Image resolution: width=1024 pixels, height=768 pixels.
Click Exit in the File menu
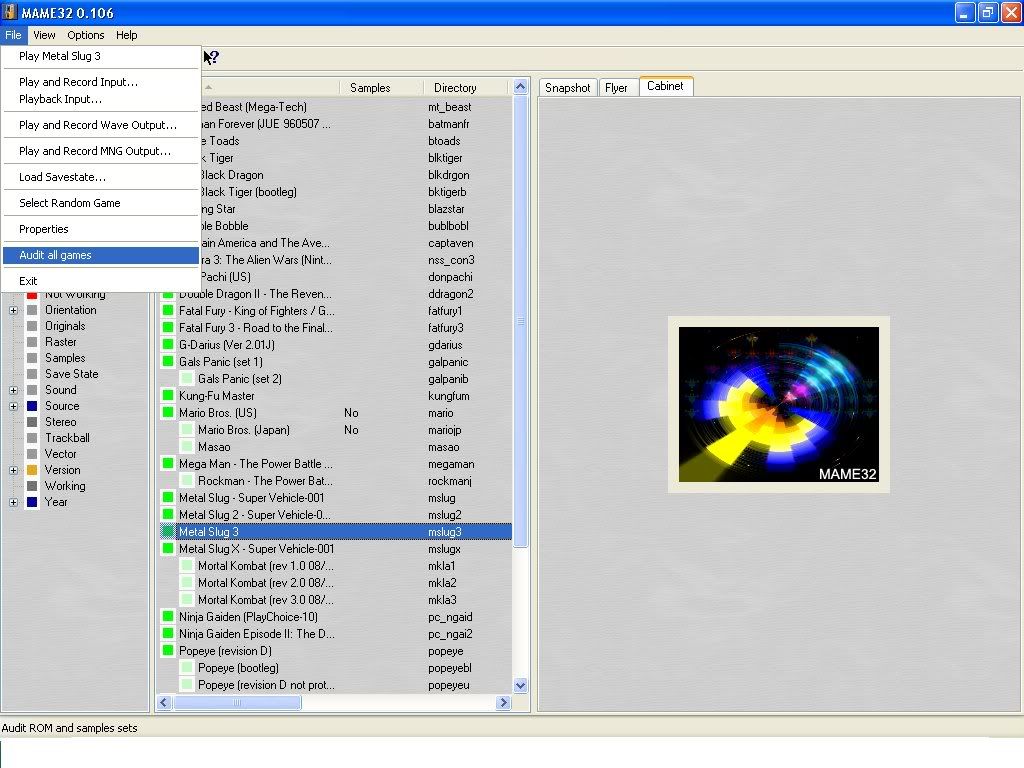click(101, 281)
